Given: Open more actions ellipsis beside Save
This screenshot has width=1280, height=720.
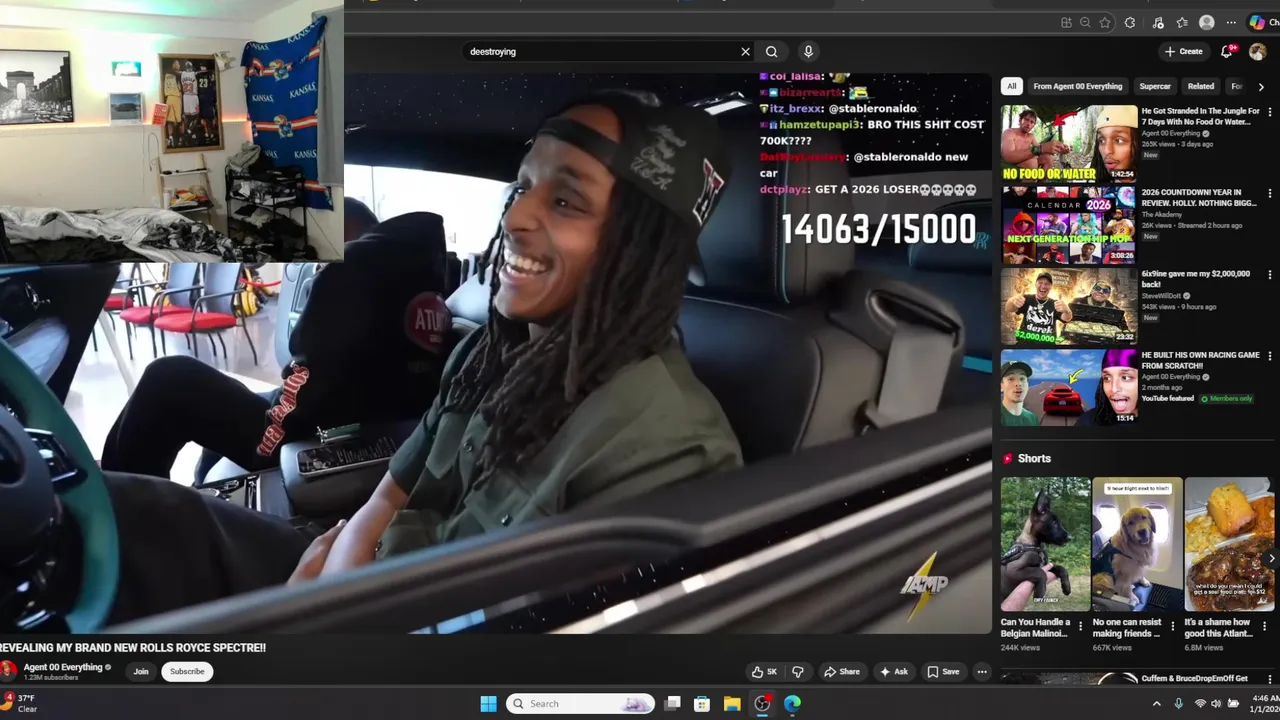Looking at the screenshot, I should [982, 672].
